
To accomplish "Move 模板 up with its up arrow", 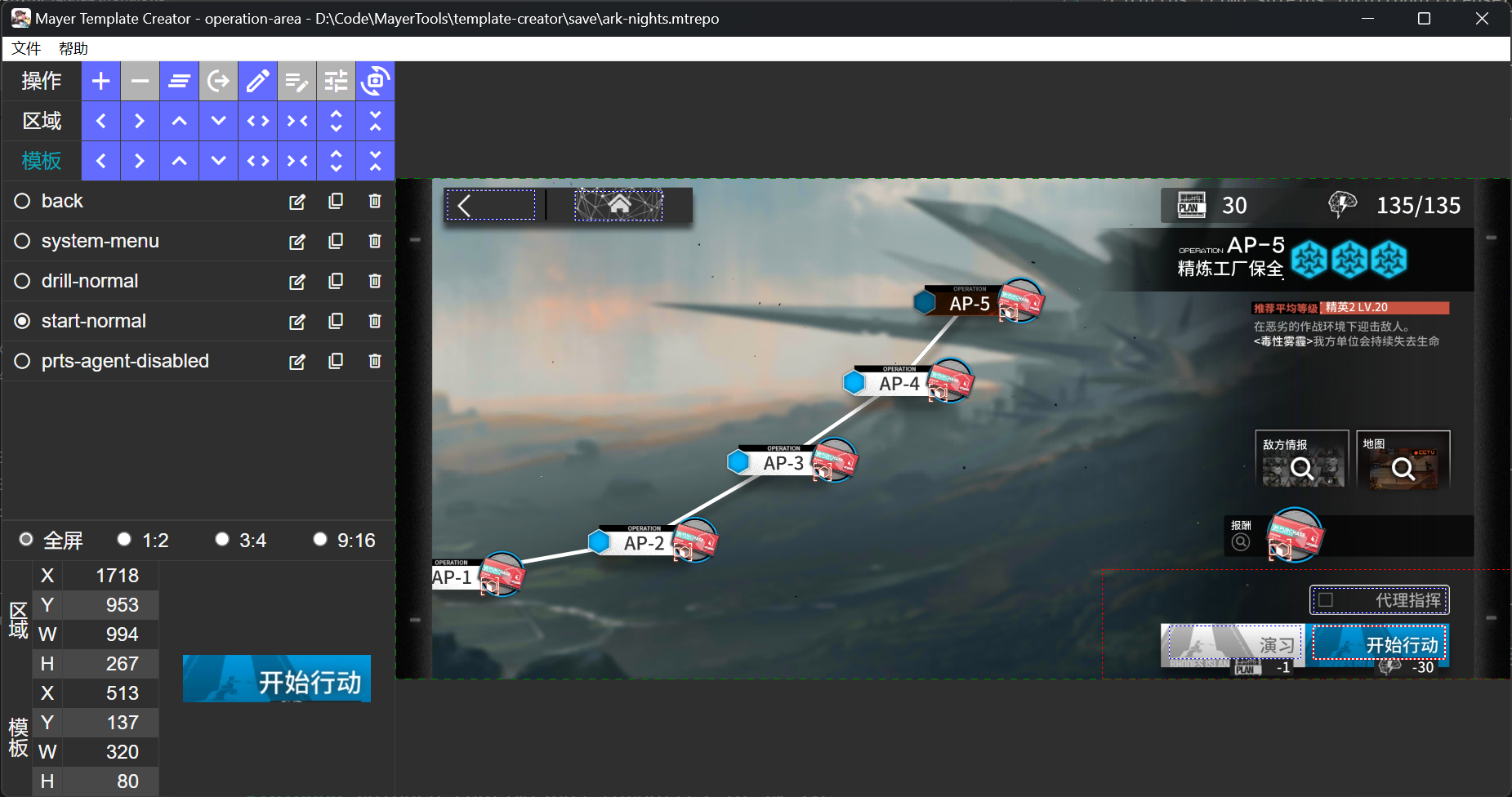I will pyautogui.click(x=180, y=161).
